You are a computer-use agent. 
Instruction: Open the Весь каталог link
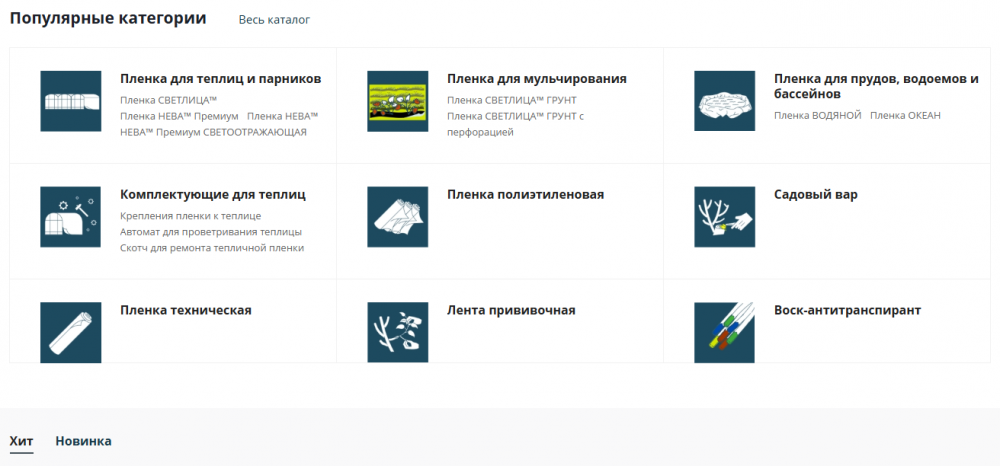tap(274, 20)
